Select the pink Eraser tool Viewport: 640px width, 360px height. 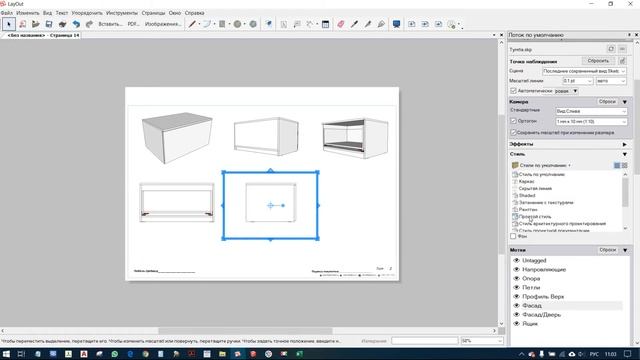click(341, 24)
